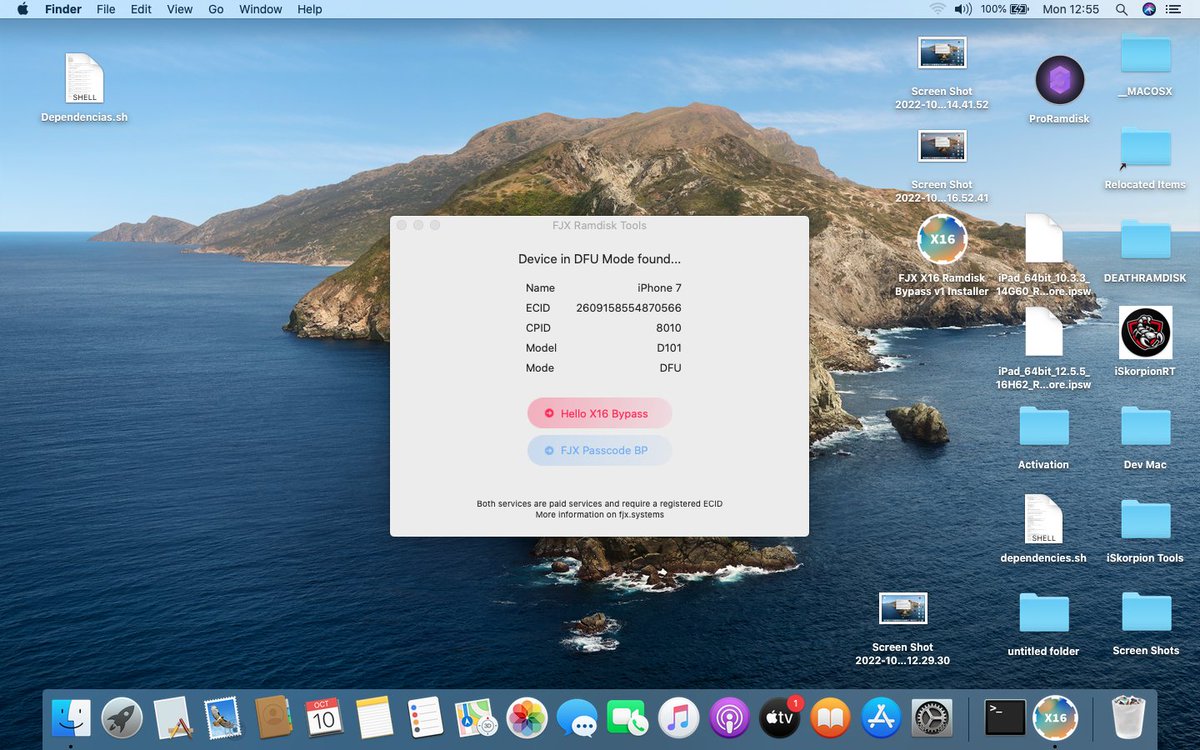Click the CPID value 8010

coord(669,328)
